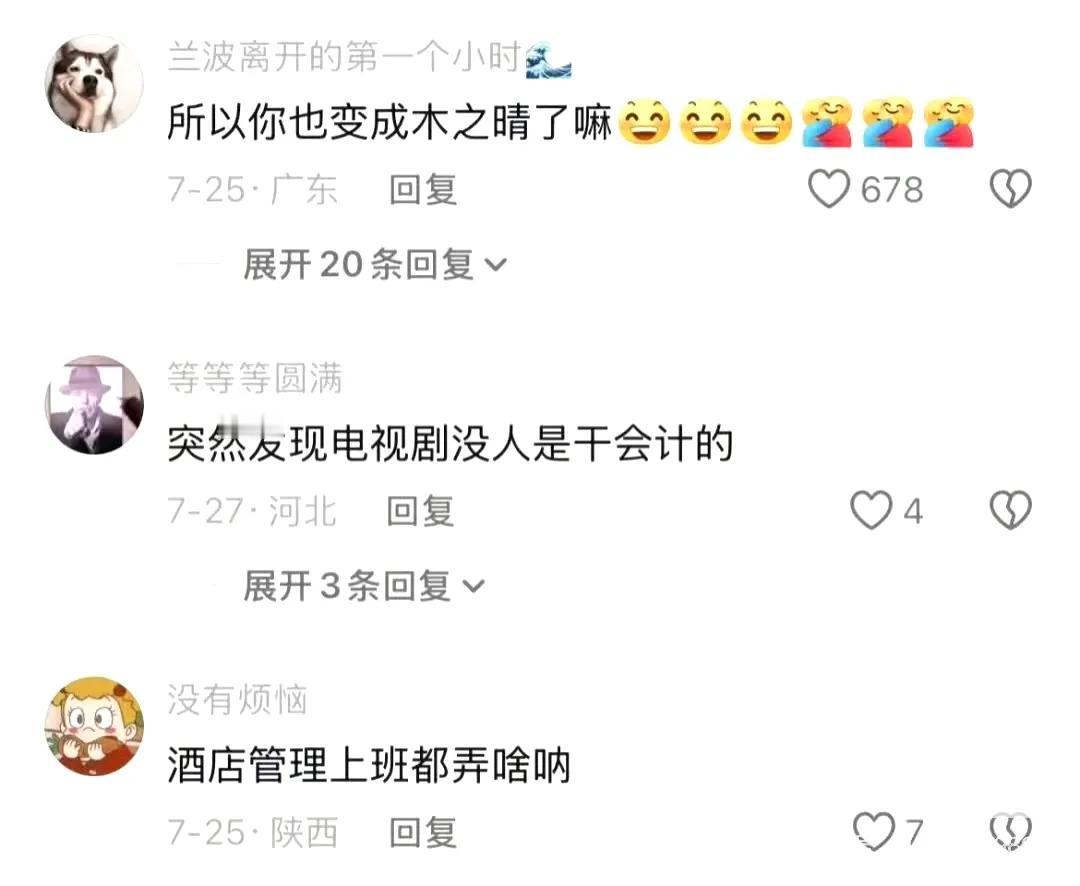Open username 等等等圆满
The image size is (1080, 886).
(x=255, y=378)
